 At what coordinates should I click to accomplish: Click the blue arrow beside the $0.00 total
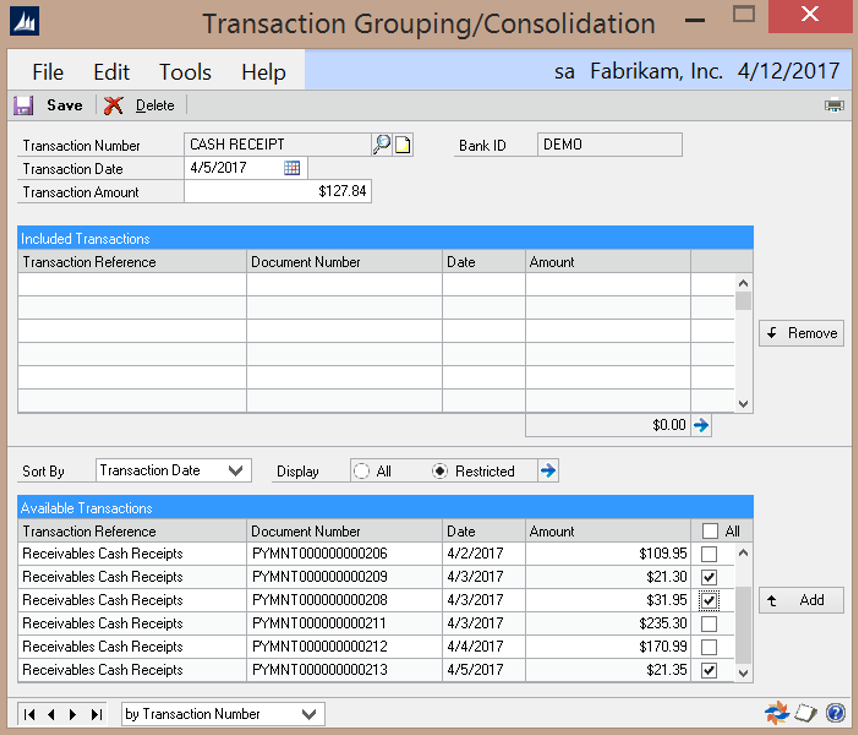click(x=701, y=425)
